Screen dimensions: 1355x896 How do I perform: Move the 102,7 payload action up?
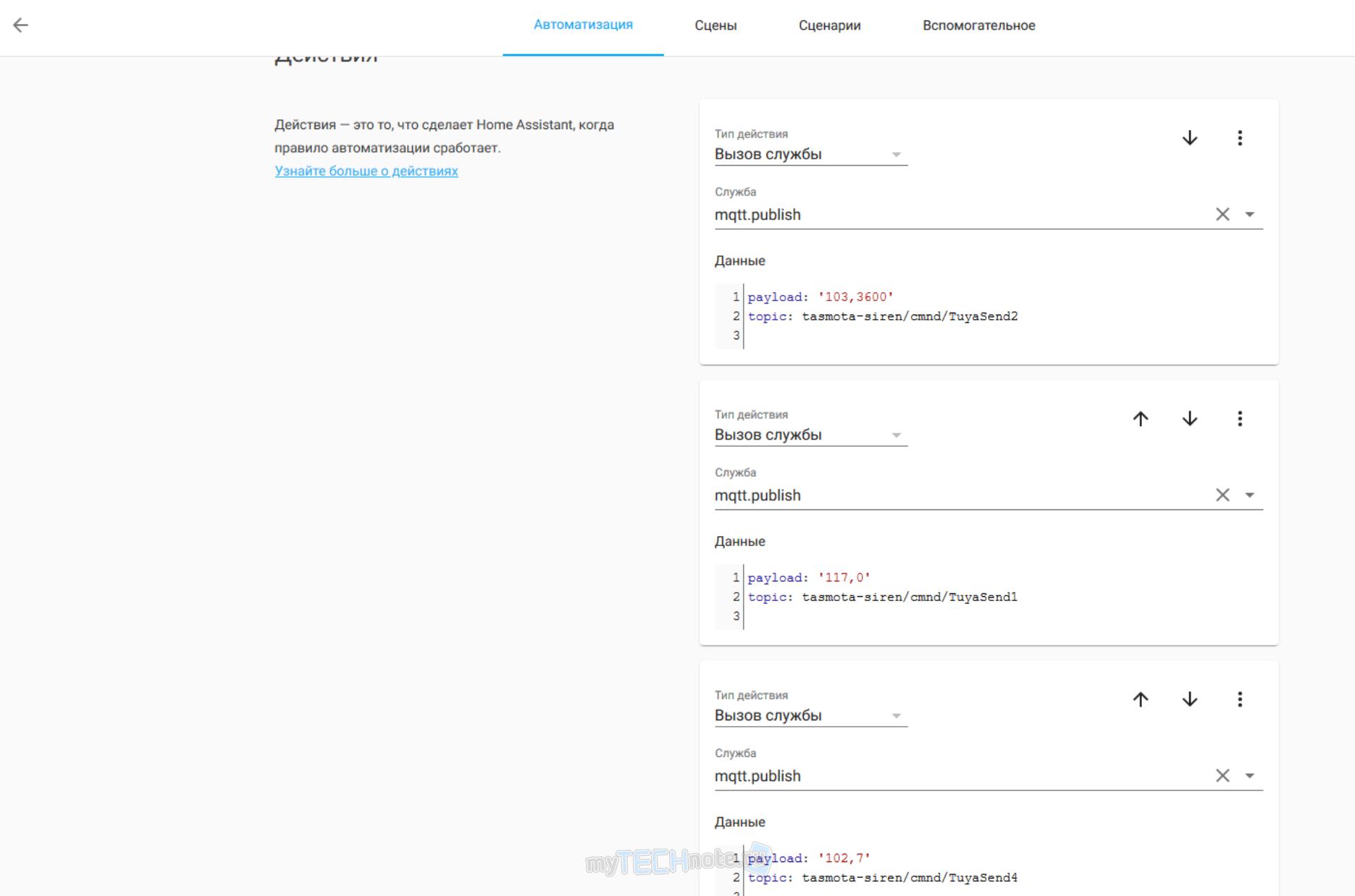[1140, 699]
